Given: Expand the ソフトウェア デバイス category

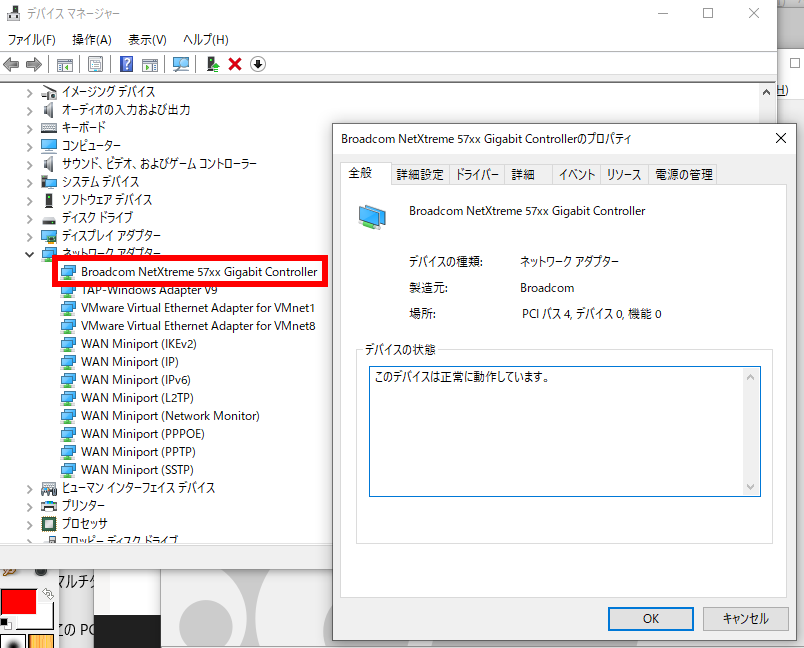Looking at the screenshot, I should click(30, 200).
